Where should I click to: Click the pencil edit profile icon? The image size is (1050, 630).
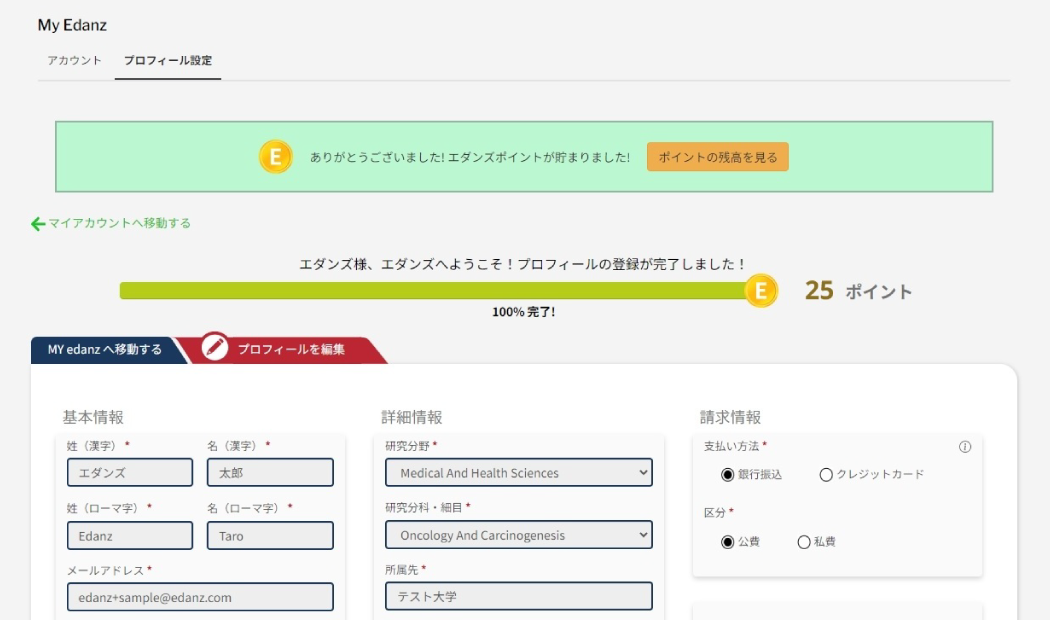[x=215, y=347]
